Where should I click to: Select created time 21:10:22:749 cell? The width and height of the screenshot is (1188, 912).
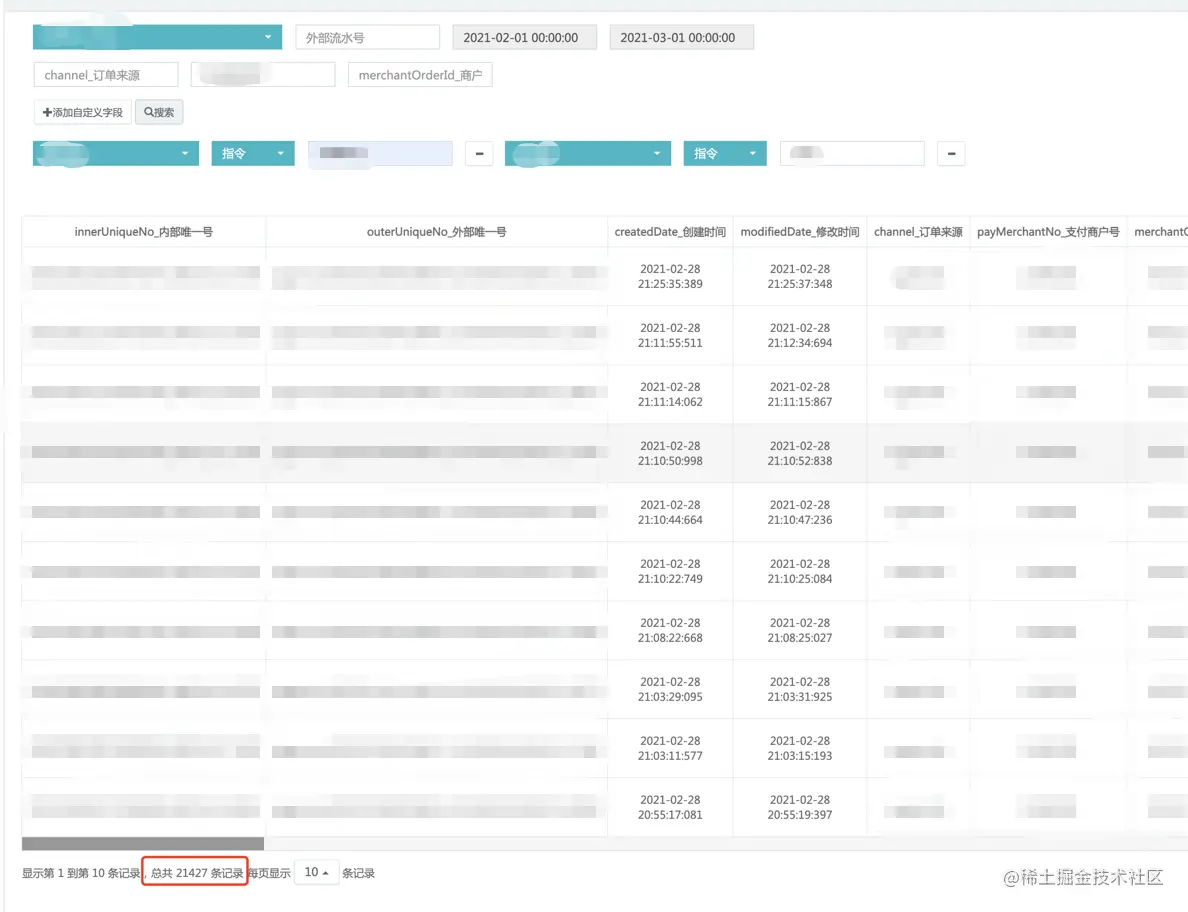tap(670, 572)
